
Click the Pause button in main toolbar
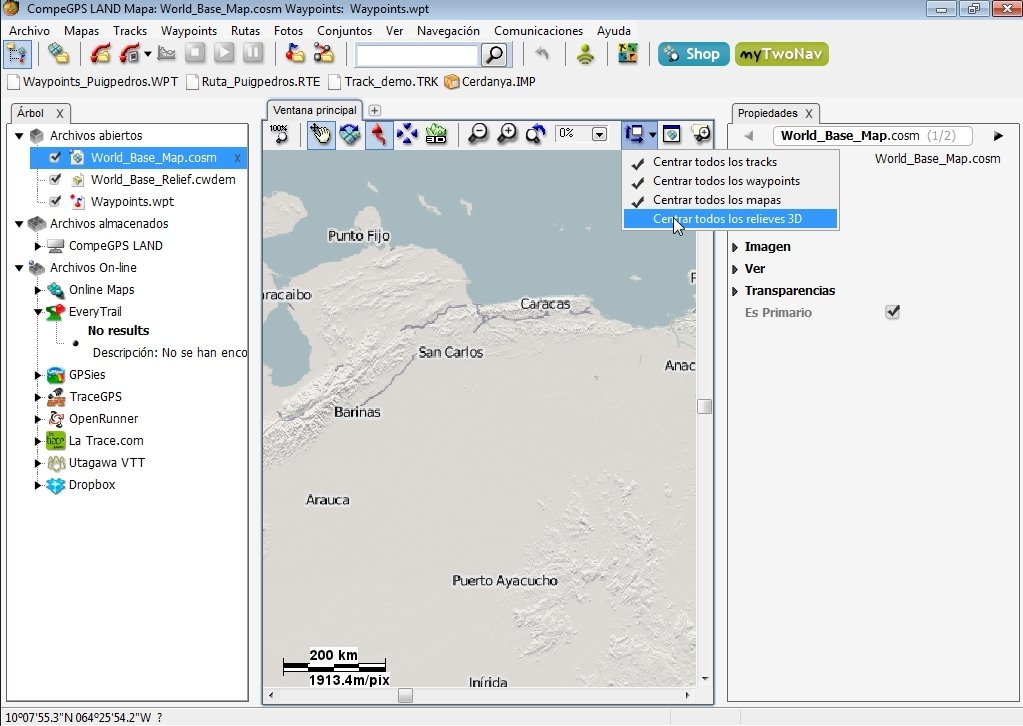point(253,53)
